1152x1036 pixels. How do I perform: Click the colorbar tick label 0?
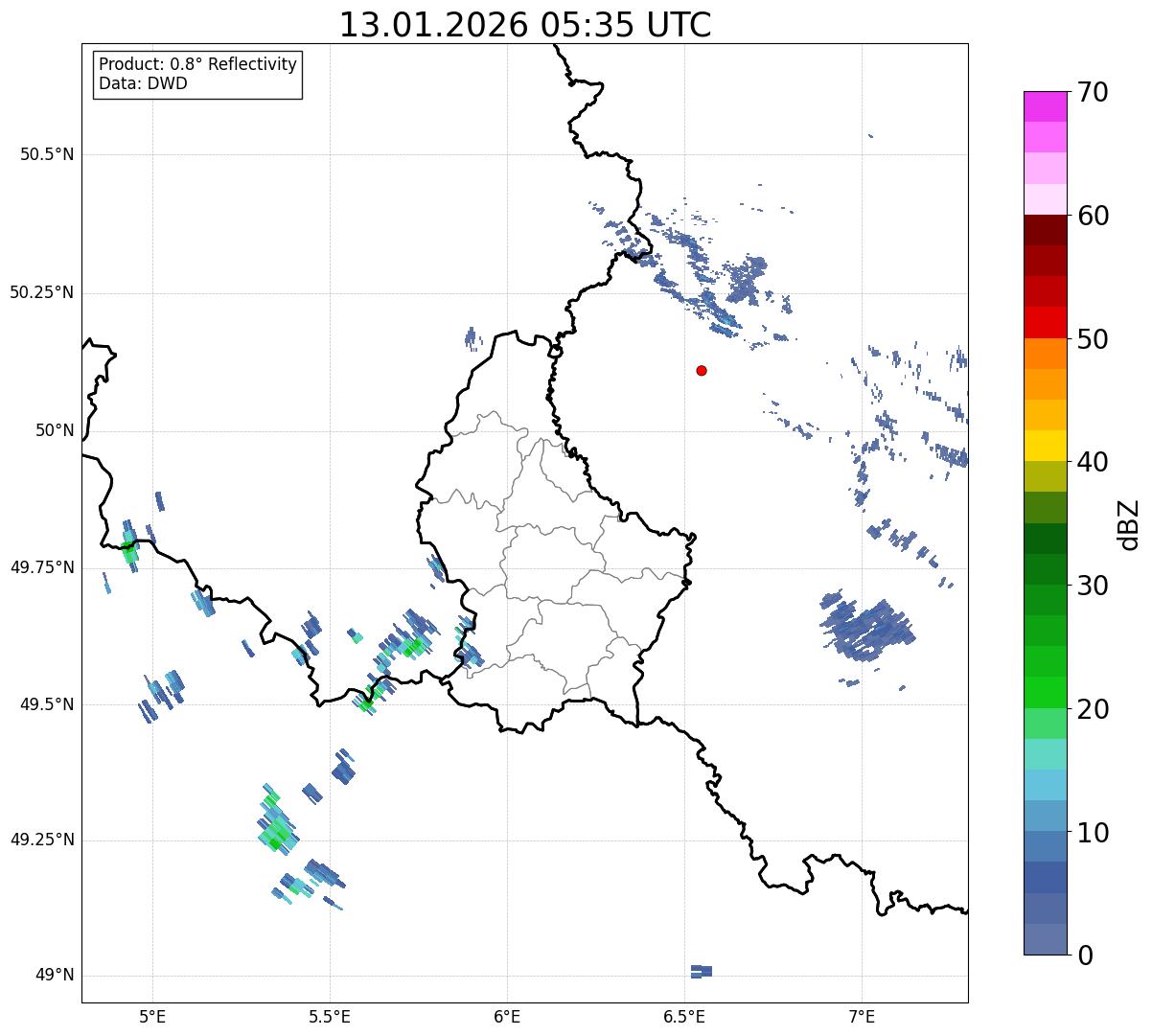click(1085, 955)
